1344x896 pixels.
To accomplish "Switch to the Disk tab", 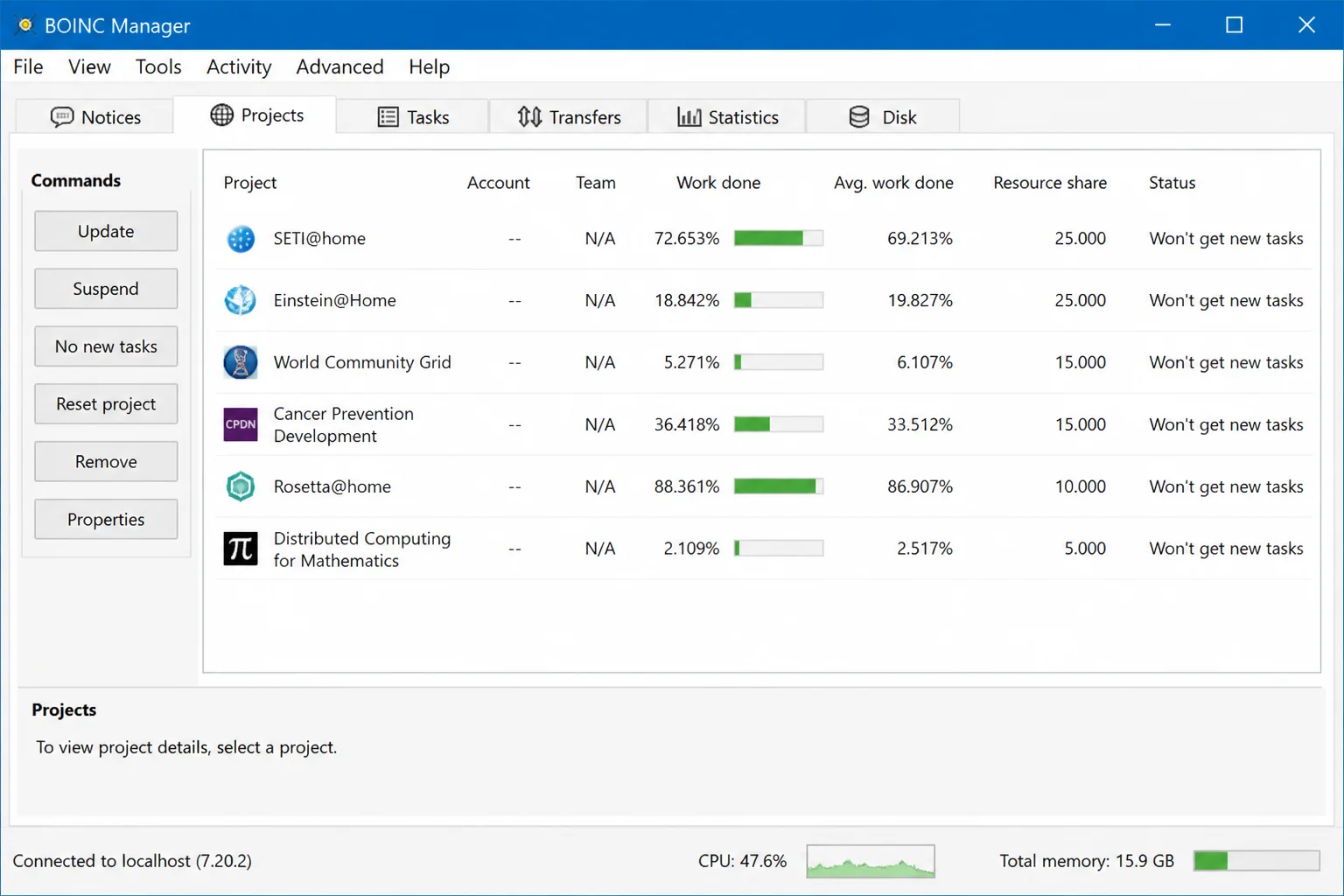I will tap(883, 117).
